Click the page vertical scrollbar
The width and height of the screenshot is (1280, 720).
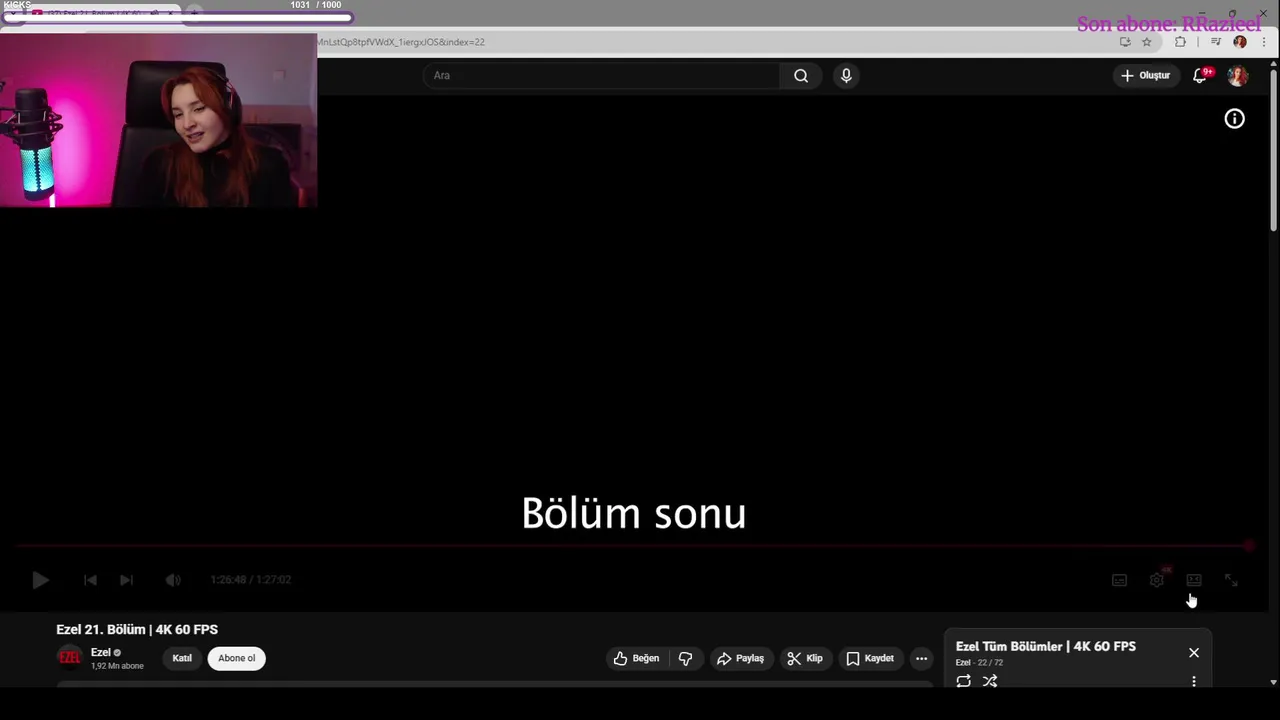click(1273, 150)
